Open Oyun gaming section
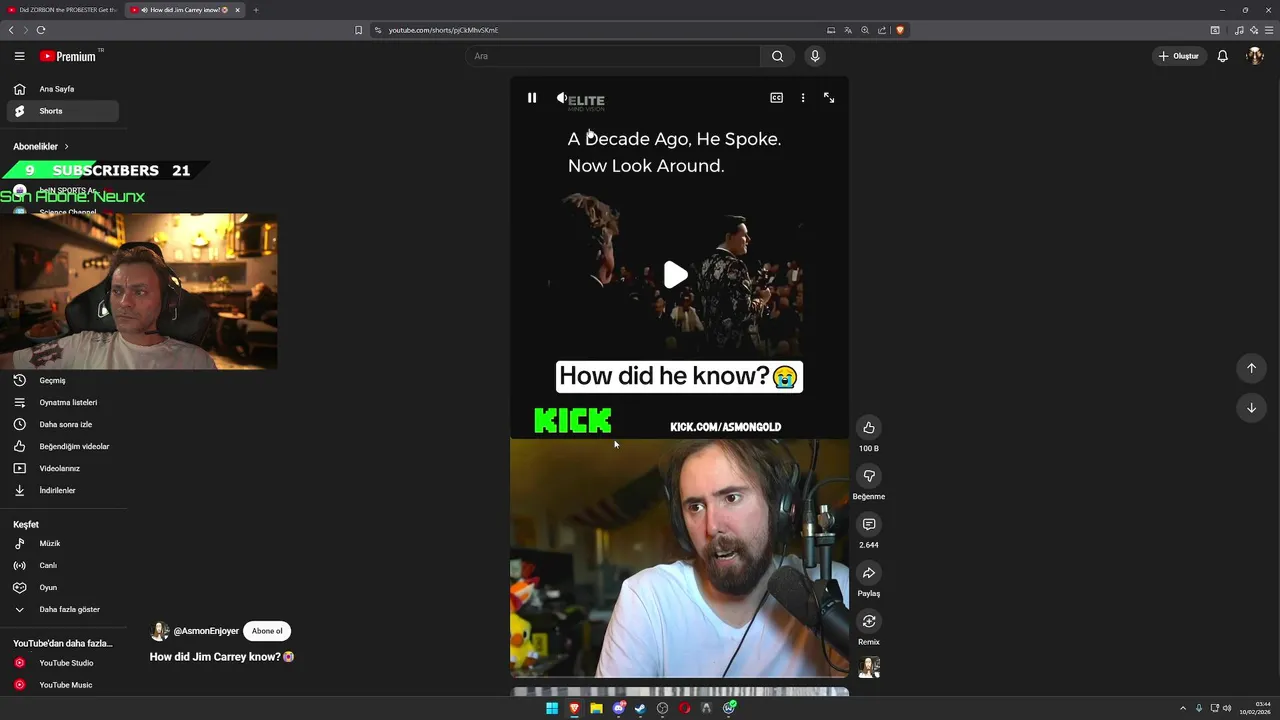The height and width of the screenshot is (720, 1280). [64, 587]
